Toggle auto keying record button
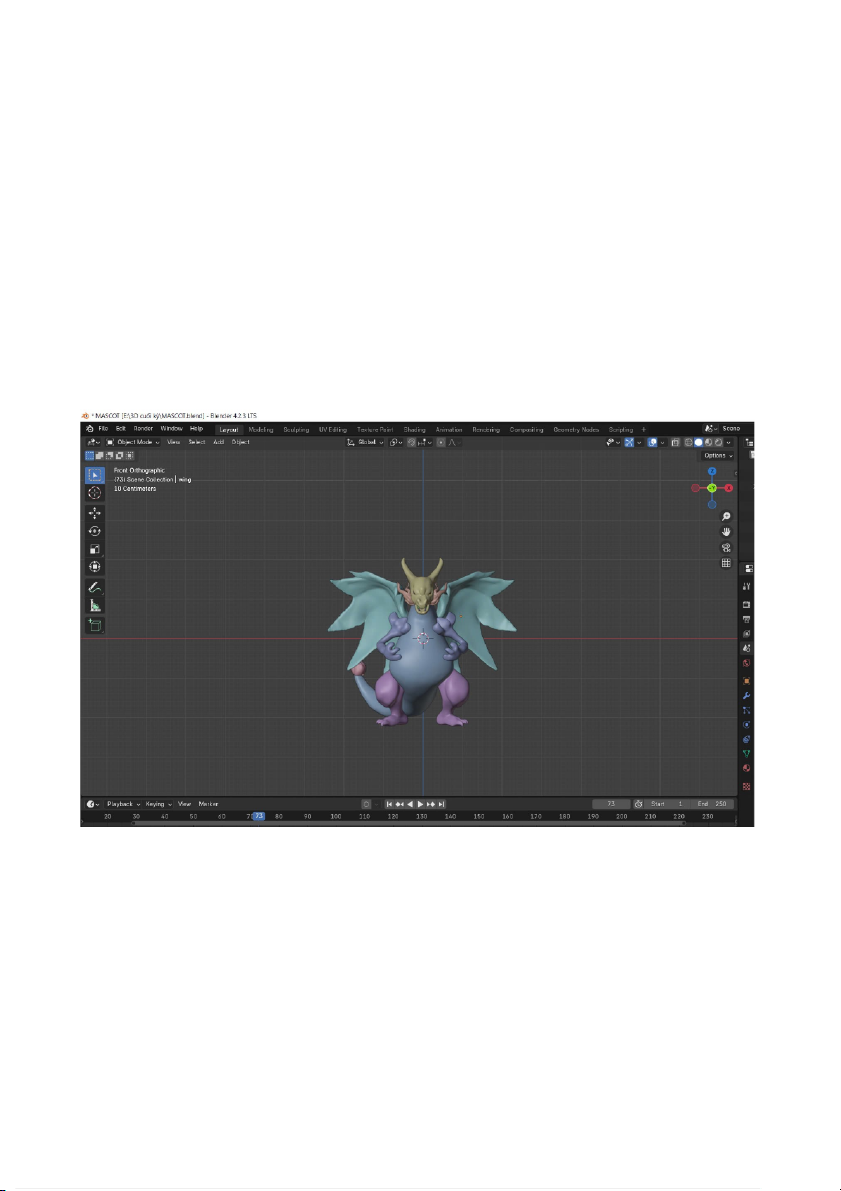 tap(366, 804)
